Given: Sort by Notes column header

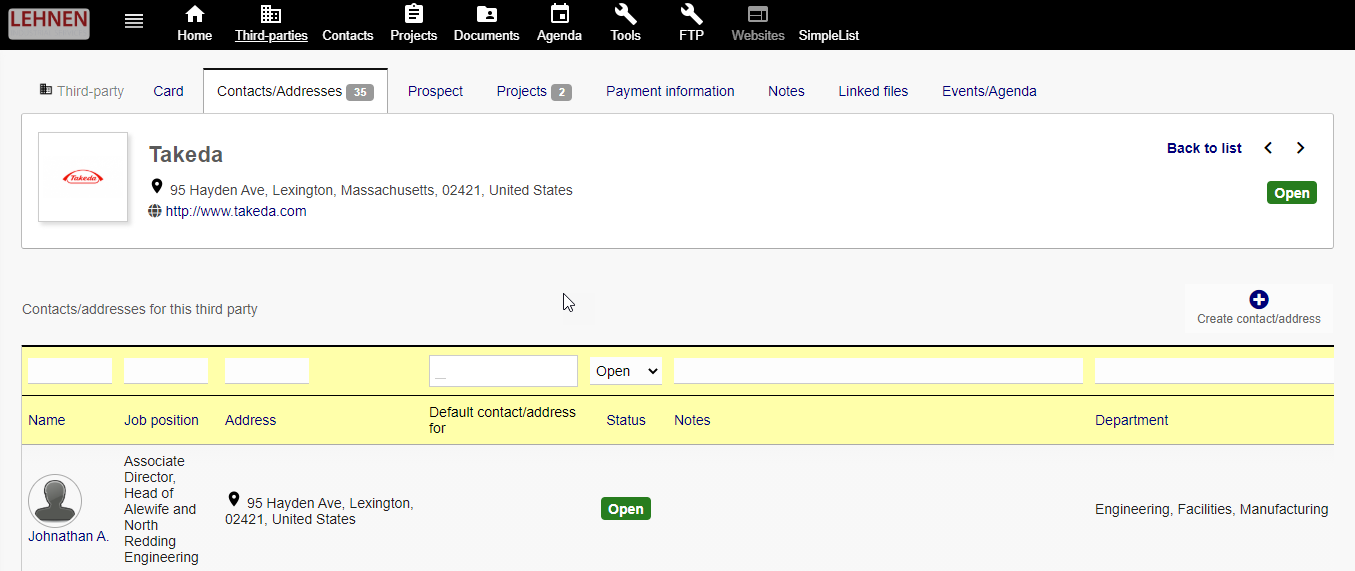Looking at the screenshot, I should [x=692, y=420].
